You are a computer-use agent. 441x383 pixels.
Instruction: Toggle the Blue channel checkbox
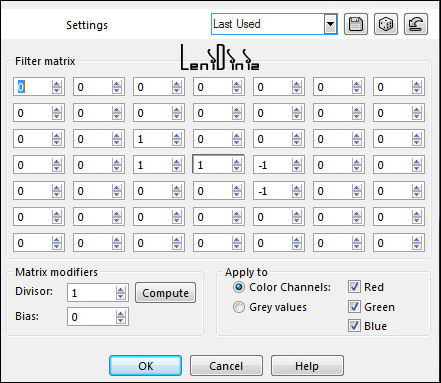pos(354,326)
